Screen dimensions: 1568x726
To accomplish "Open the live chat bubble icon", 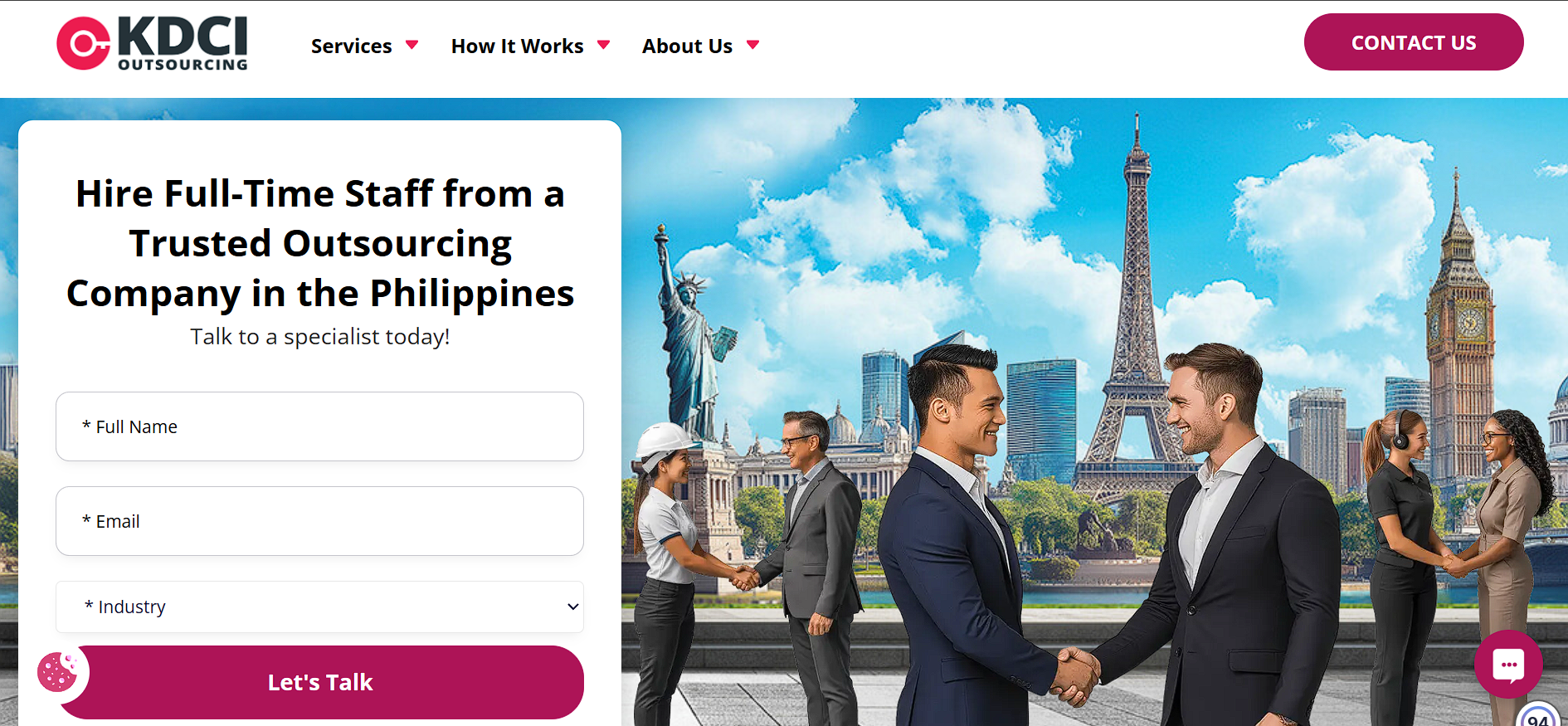I will 1508,664.
